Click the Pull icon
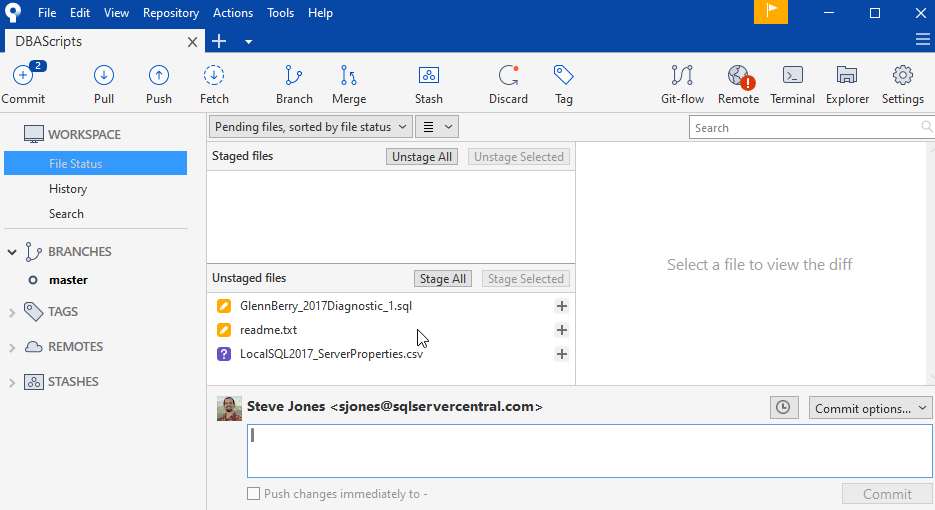935x510 pixels. [x=104, y=76]
